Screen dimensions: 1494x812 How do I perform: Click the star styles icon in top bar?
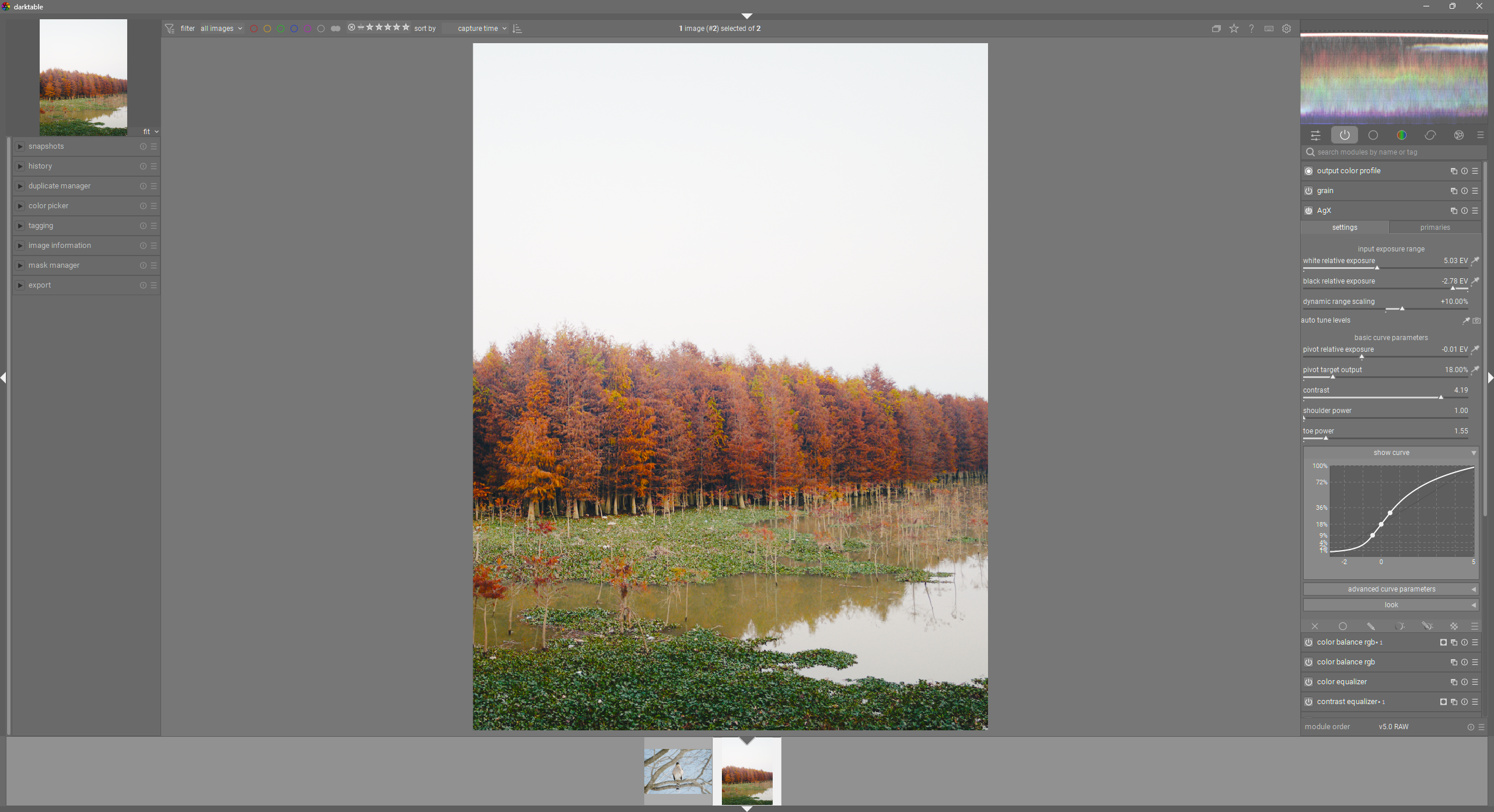coord(1234,29)
